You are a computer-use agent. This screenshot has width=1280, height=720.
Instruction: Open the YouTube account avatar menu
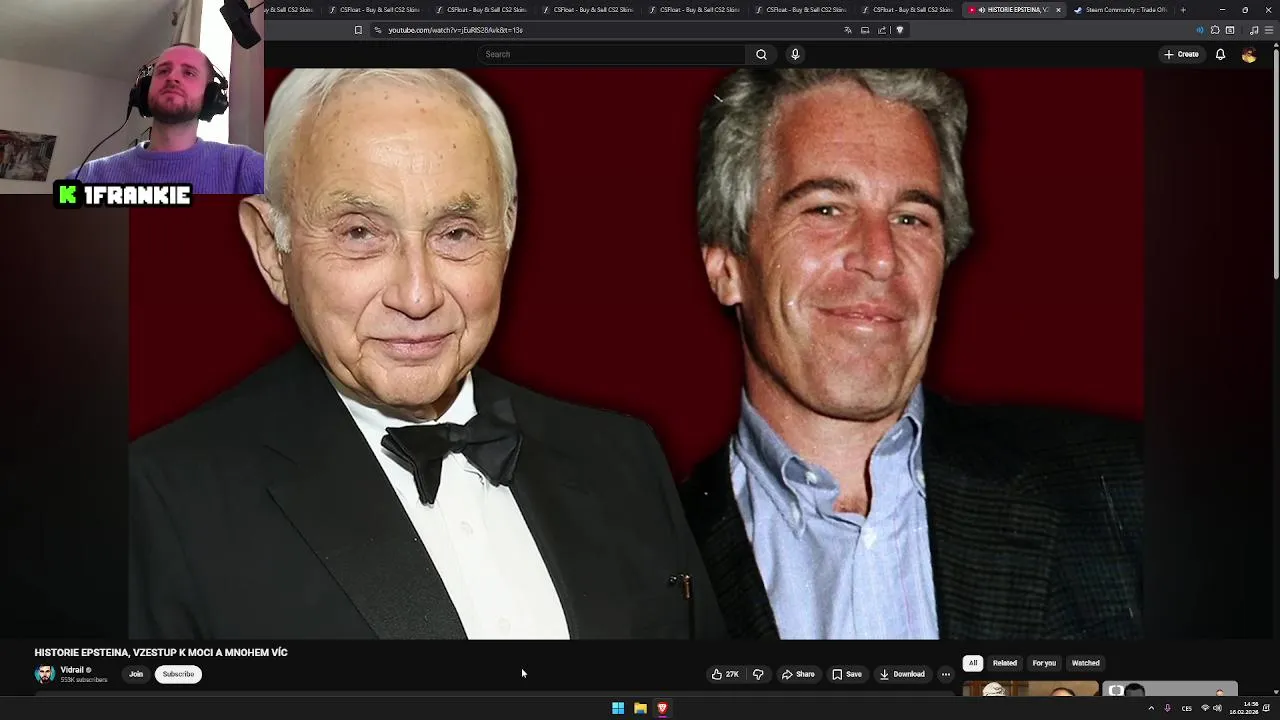(1249, 55)
